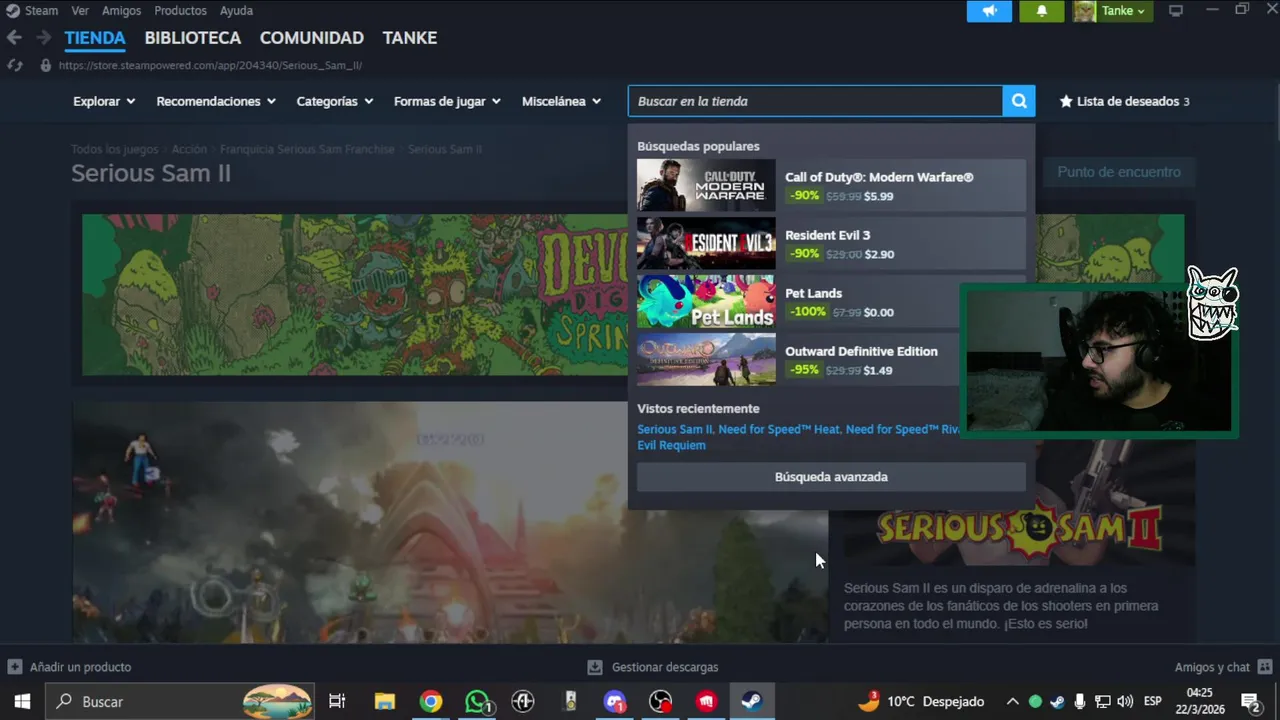Click the wishlist star icon
Viewport: 1280px width, 720px height.
pos(1066,101)
